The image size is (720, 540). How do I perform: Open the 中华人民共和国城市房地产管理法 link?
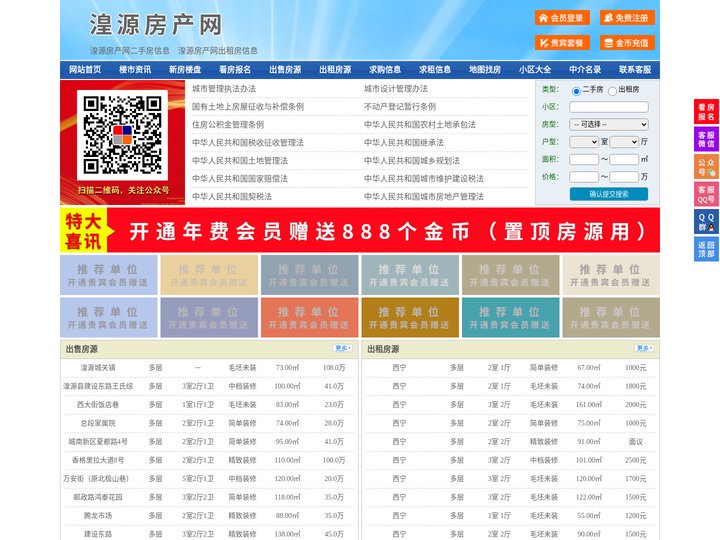click(424, 197)
